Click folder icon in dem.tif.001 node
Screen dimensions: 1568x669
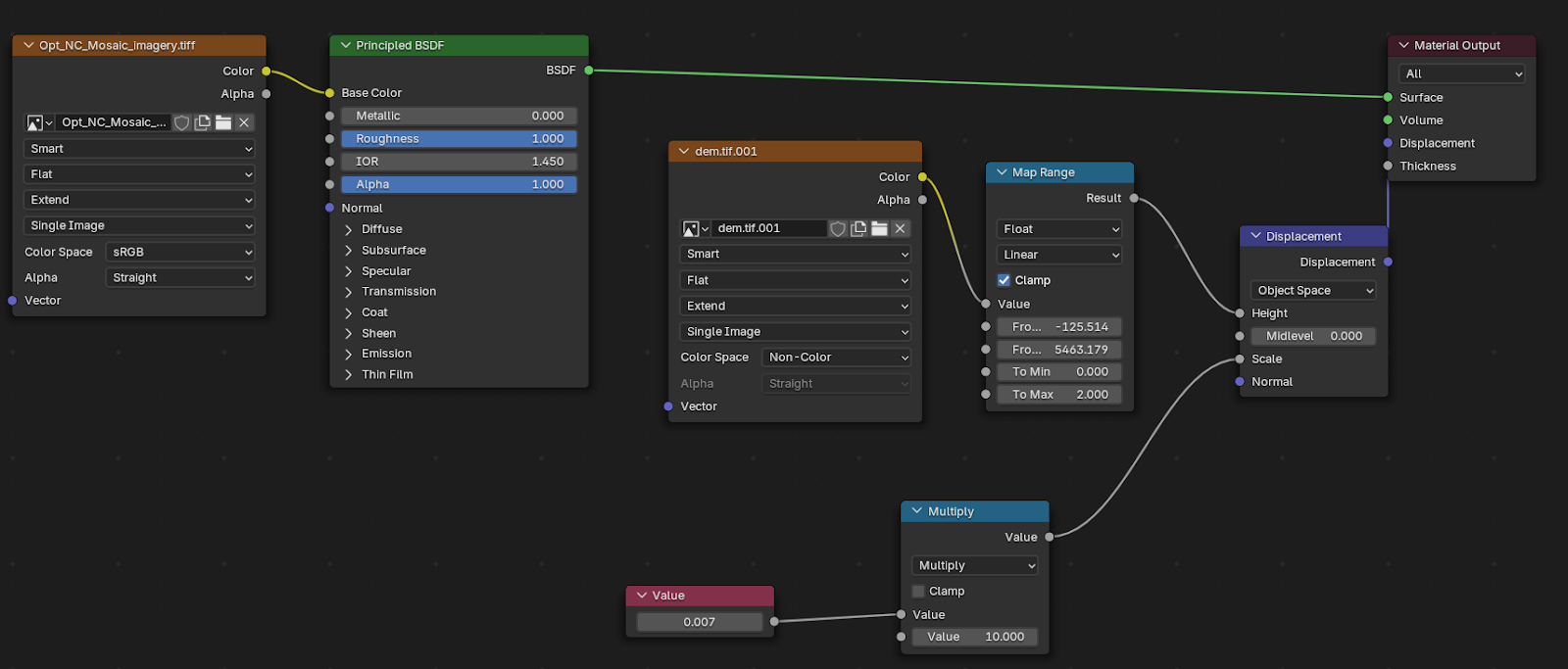pyautogui.click(x=879, y=228)
